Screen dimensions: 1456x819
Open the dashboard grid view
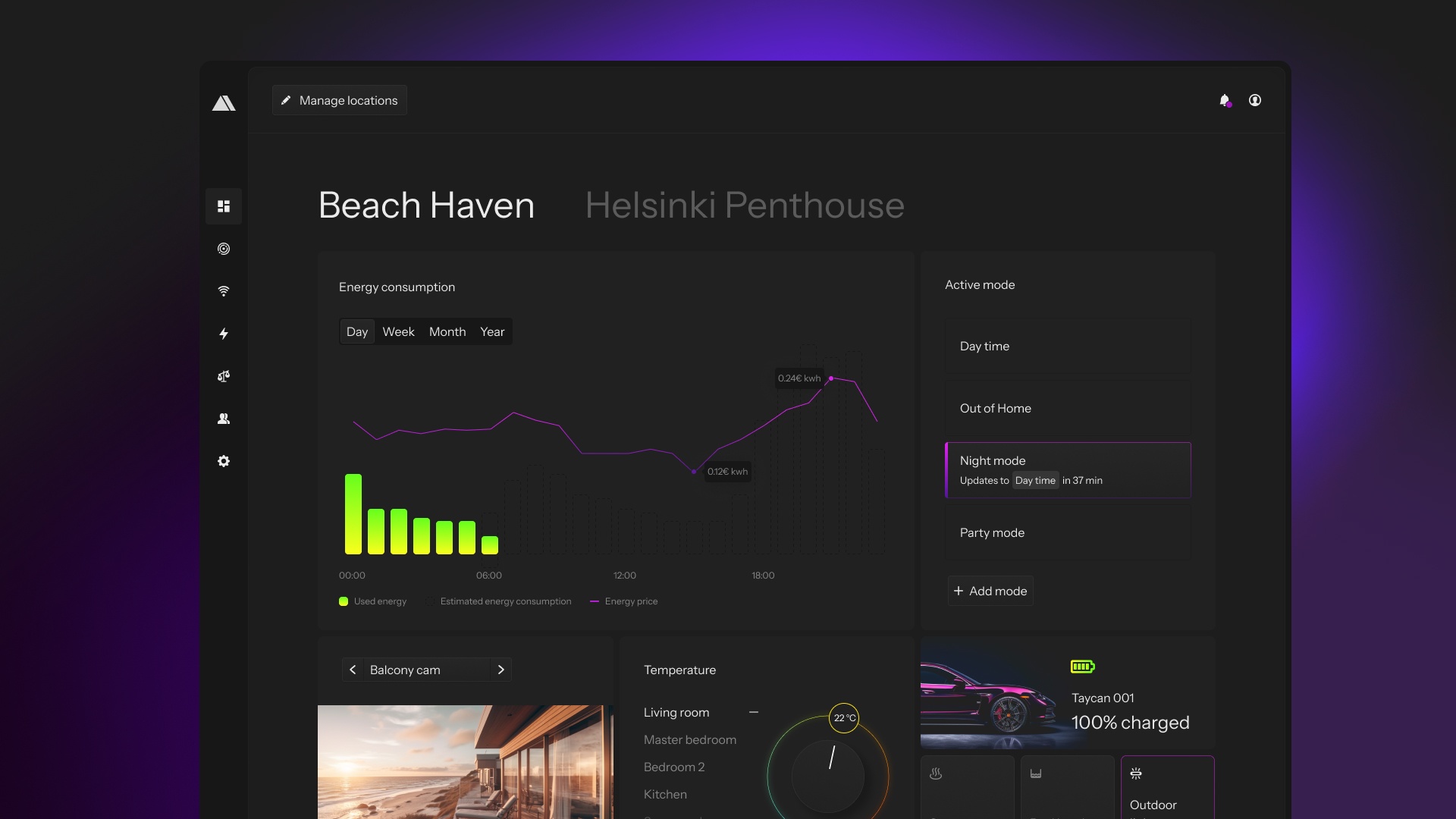click(x=224, y=206)
